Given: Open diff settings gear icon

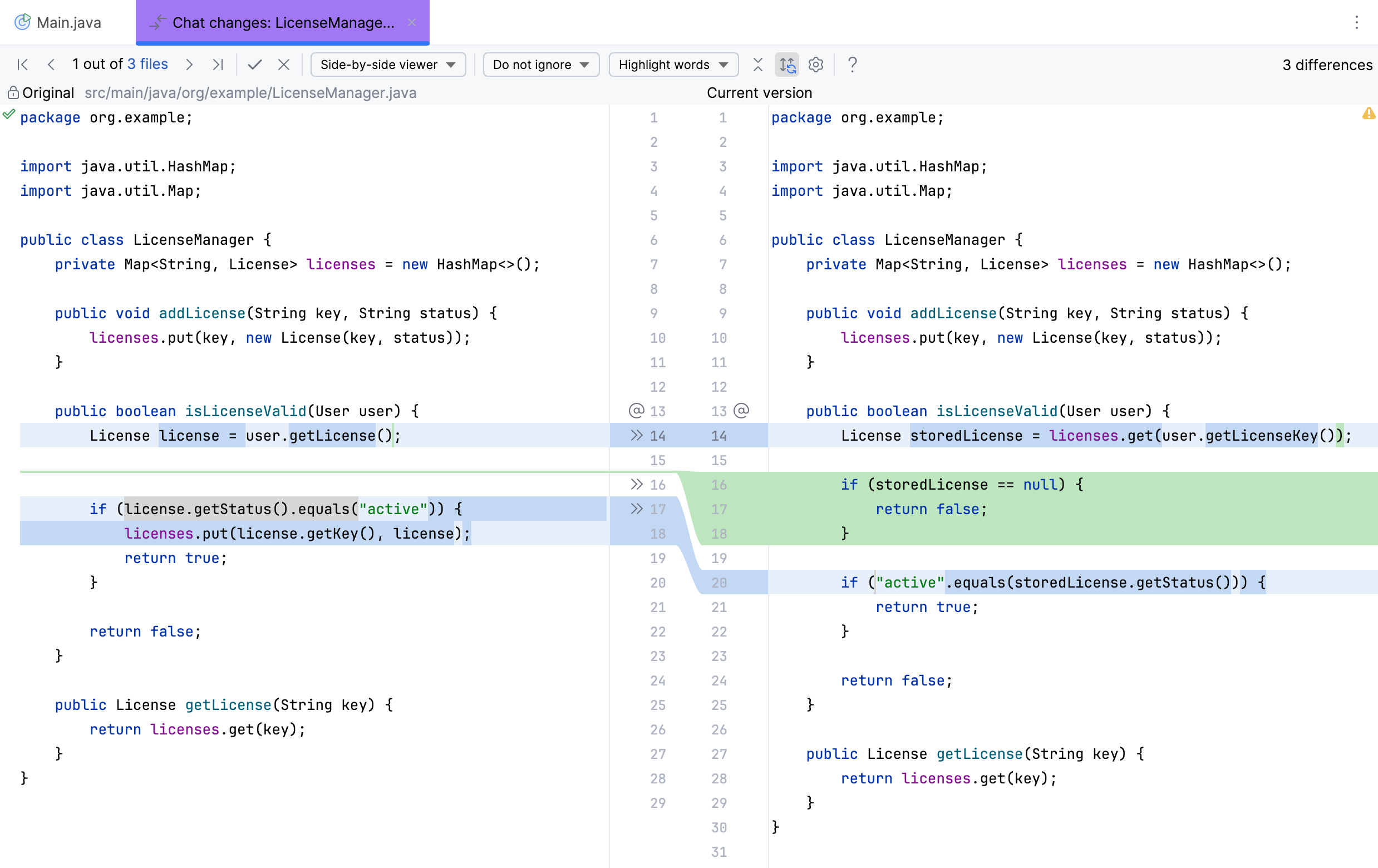Looking at the screenshot, I should [x=815, y=65].
